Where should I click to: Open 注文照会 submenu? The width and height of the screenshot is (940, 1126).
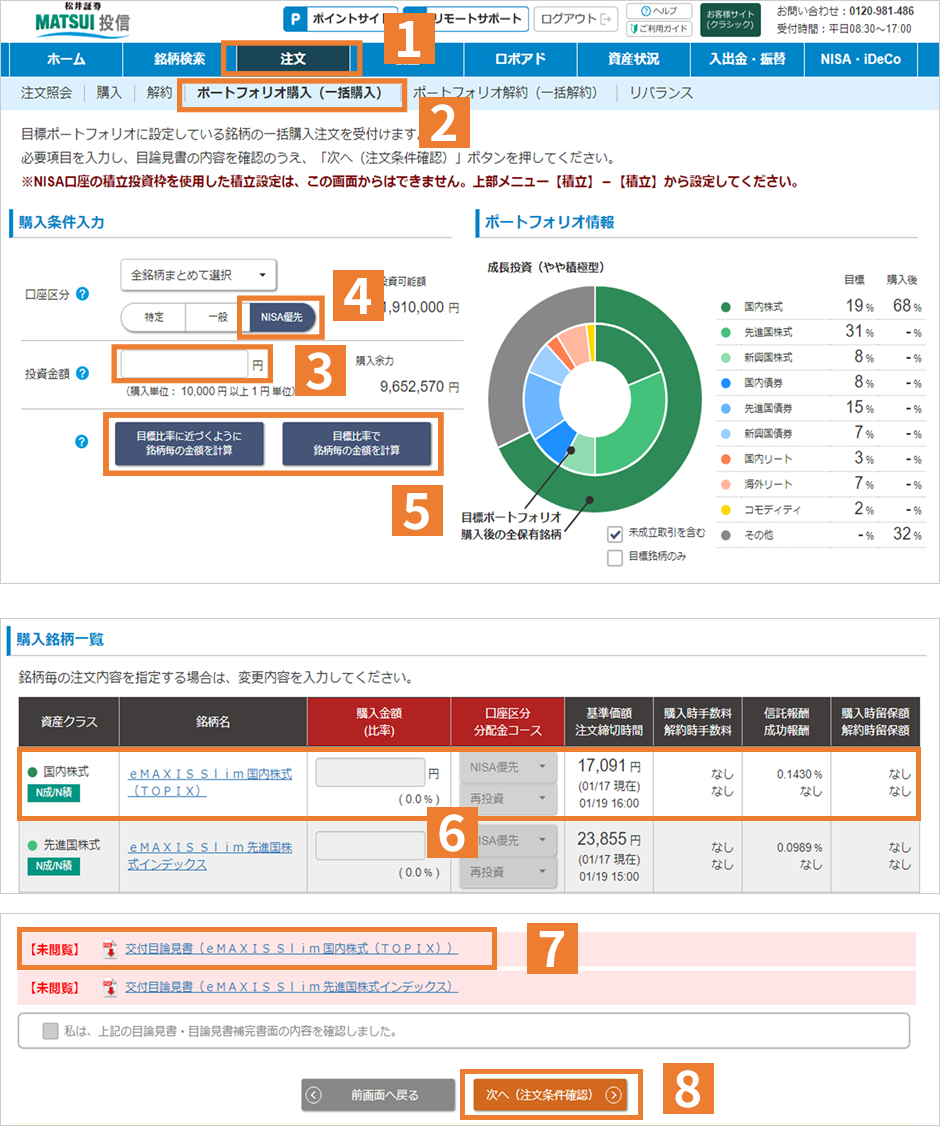47,93
